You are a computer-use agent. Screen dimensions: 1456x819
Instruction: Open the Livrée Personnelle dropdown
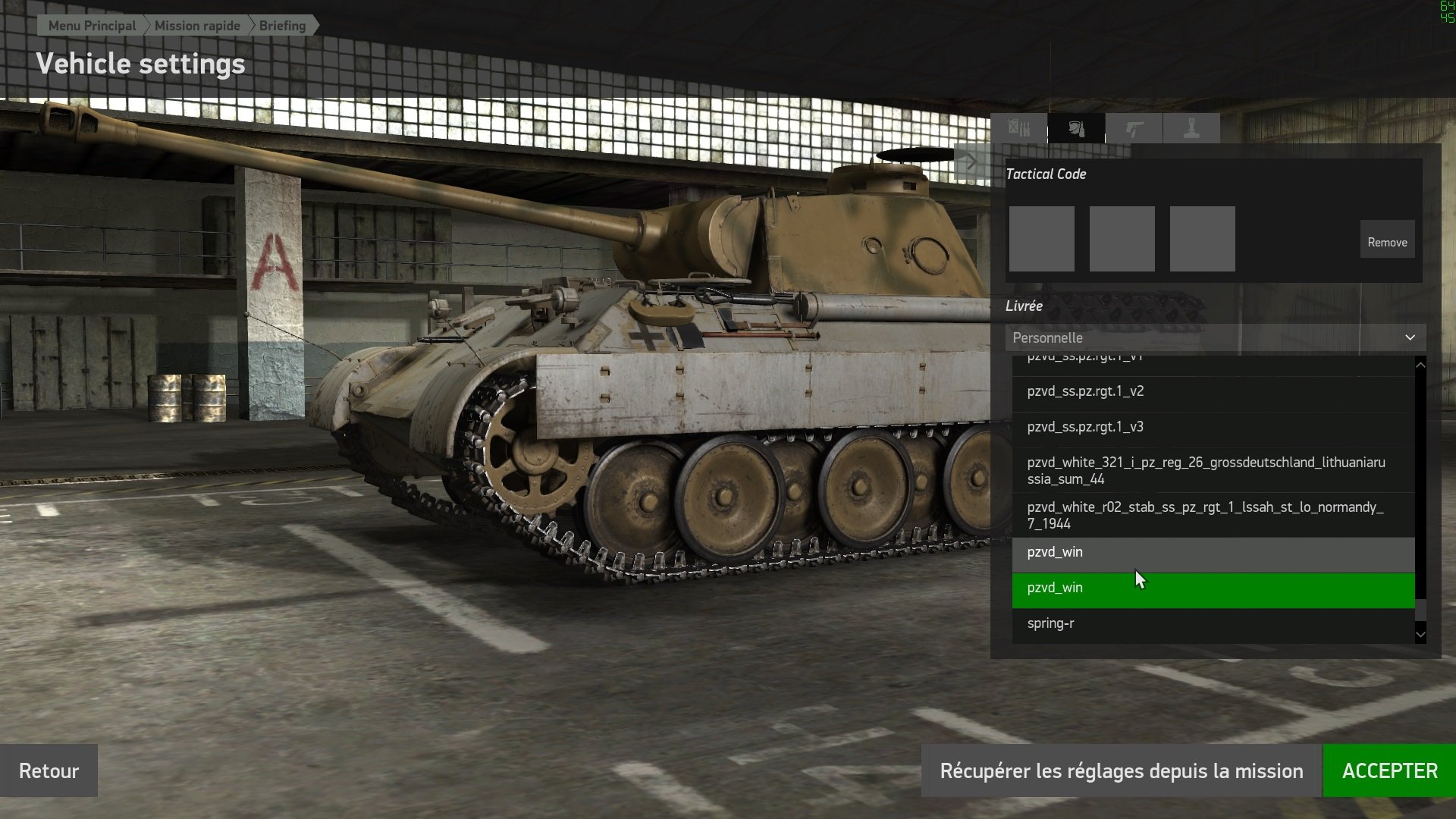point(1216,337)
